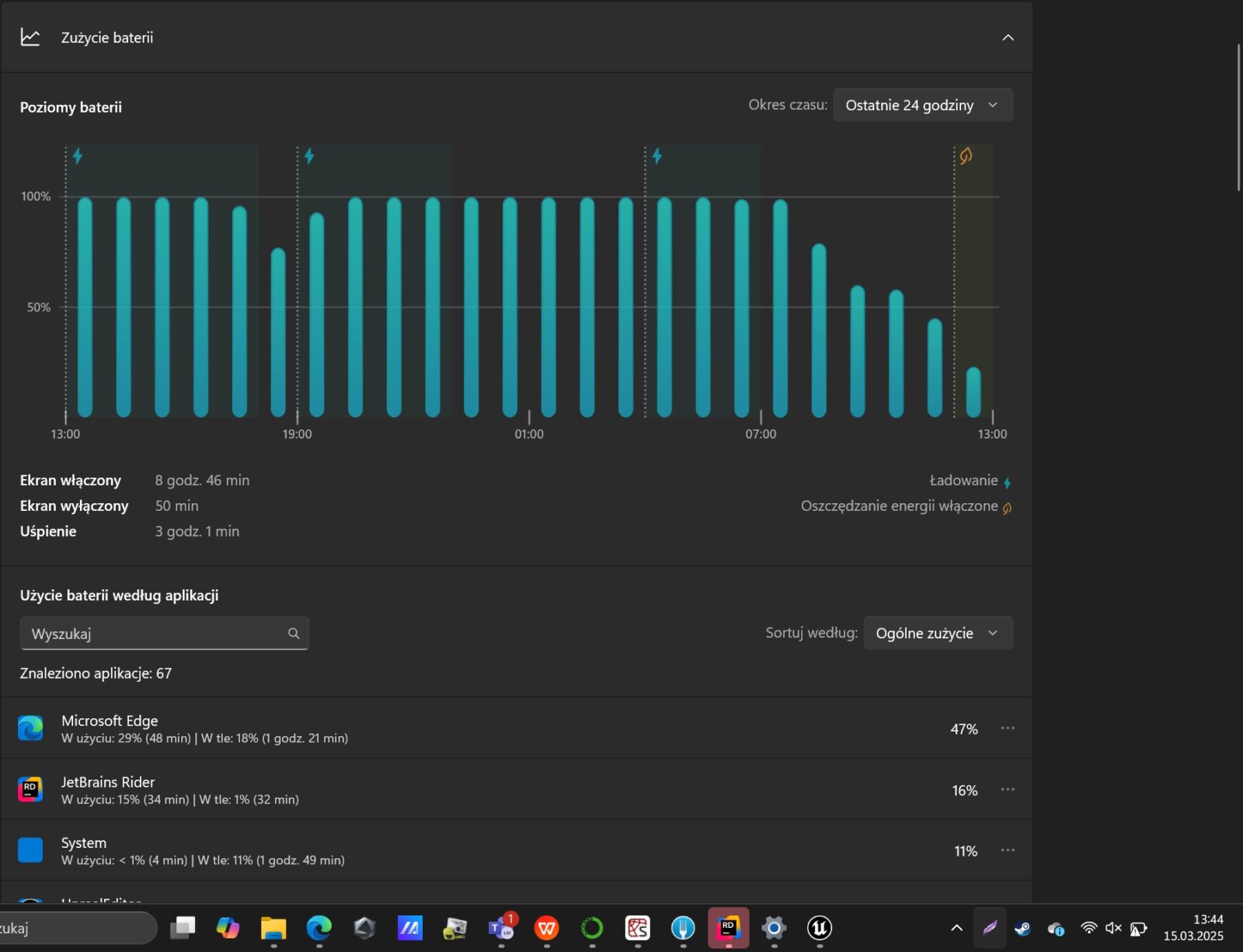
Task: Collapse the Zużycie baterii section
Action: click(x=1008, y=37)
